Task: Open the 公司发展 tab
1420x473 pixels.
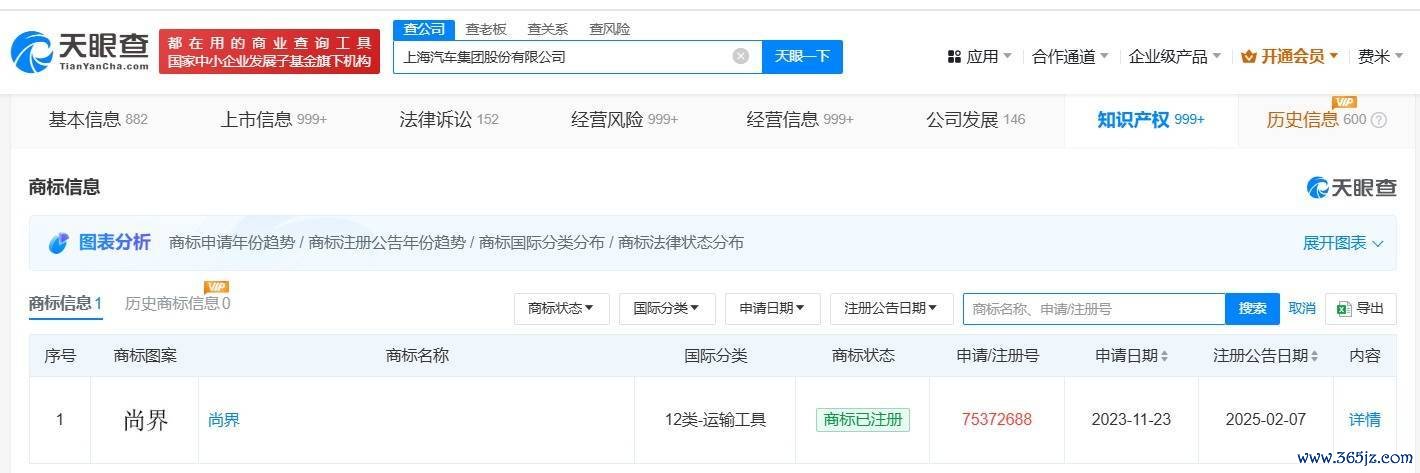Action: [975, 120]
